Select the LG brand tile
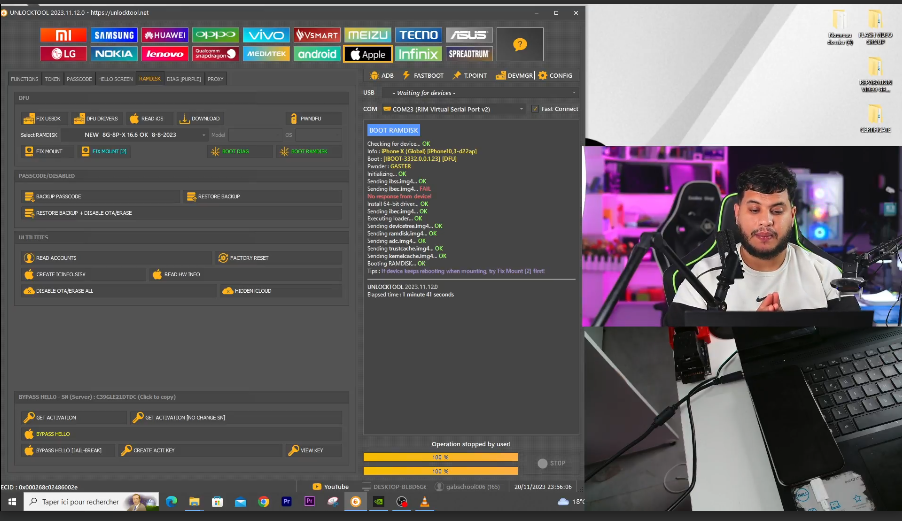This screenshot has width=902, height=521. (x=63, y=54)
